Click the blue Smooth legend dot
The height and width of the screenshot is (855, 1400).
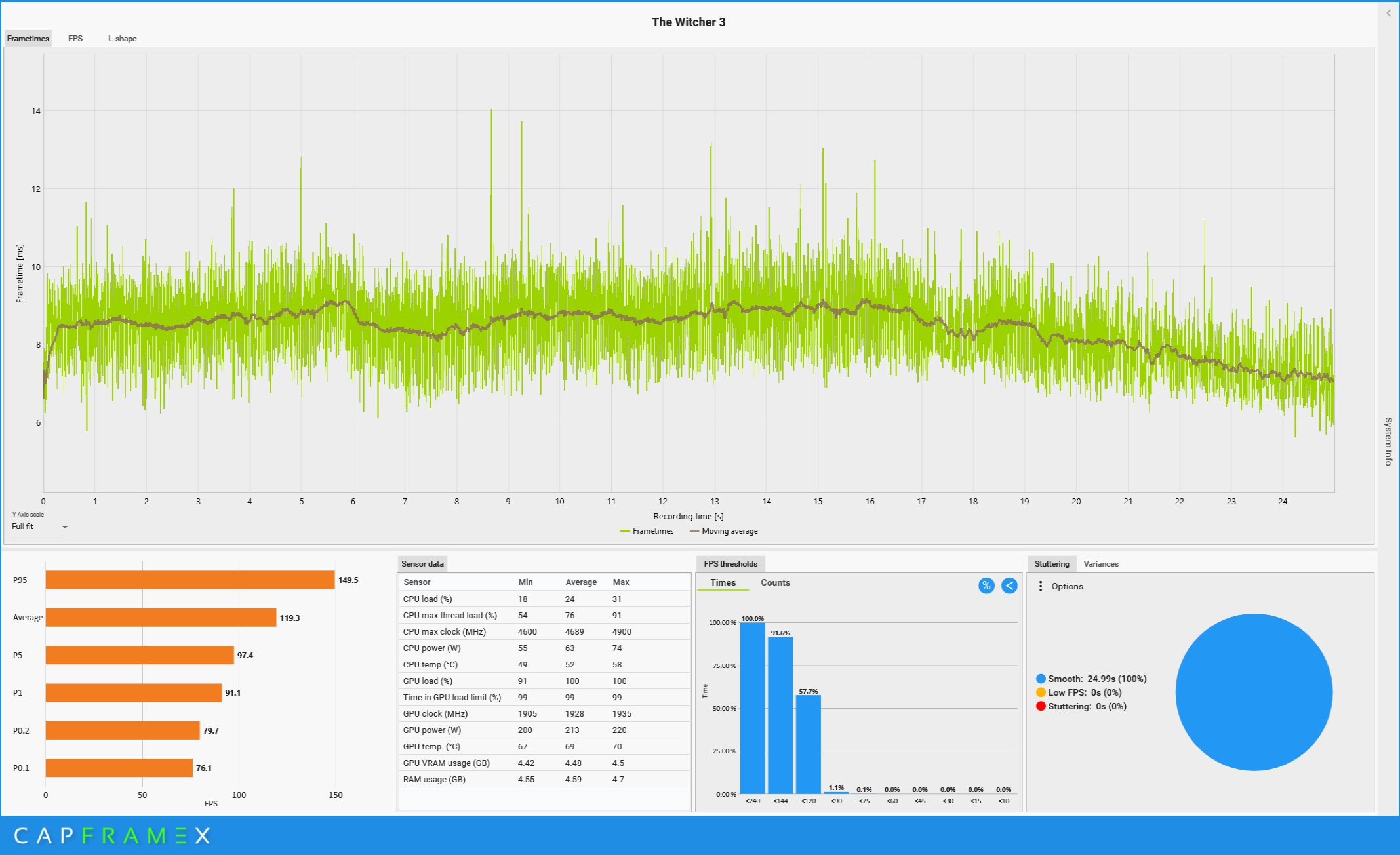click(1041, 679)
